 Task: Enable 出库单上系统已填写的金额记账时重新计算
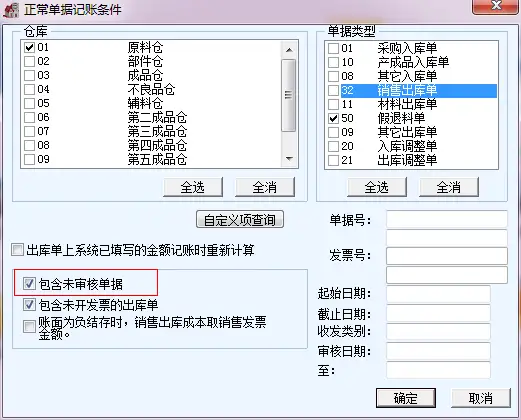17,250
